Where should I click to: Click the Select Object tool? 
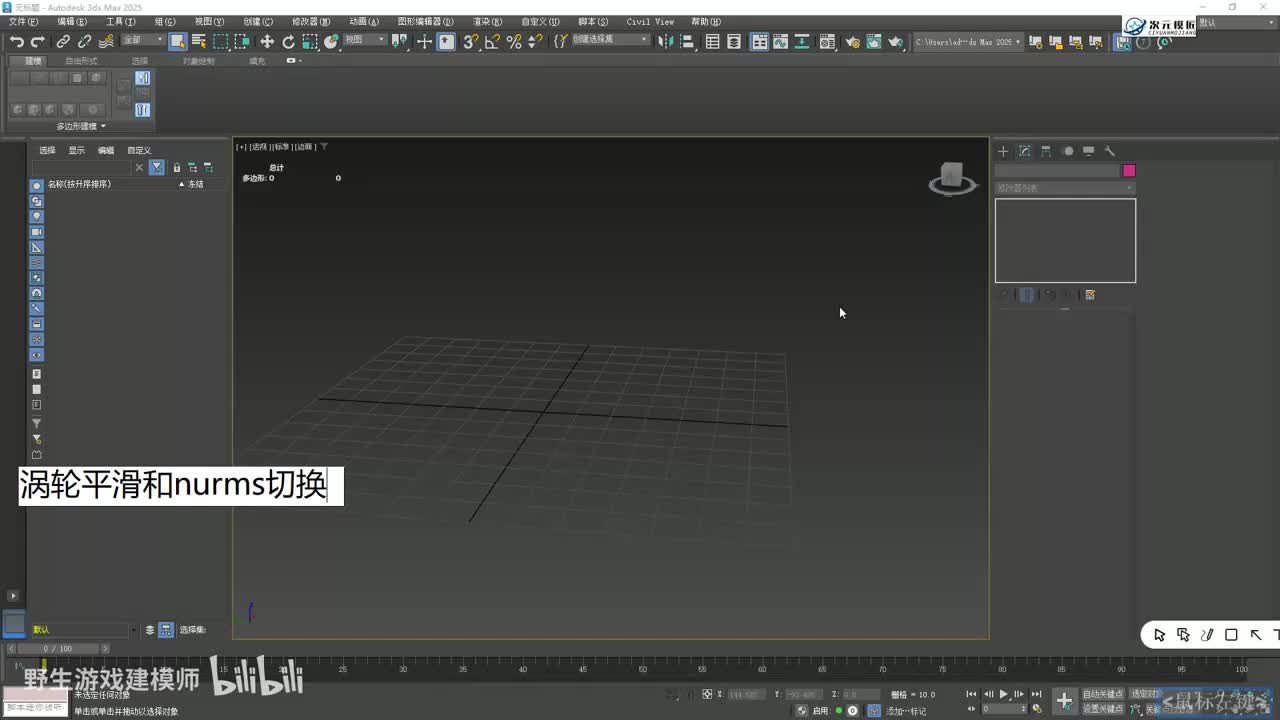177,41
